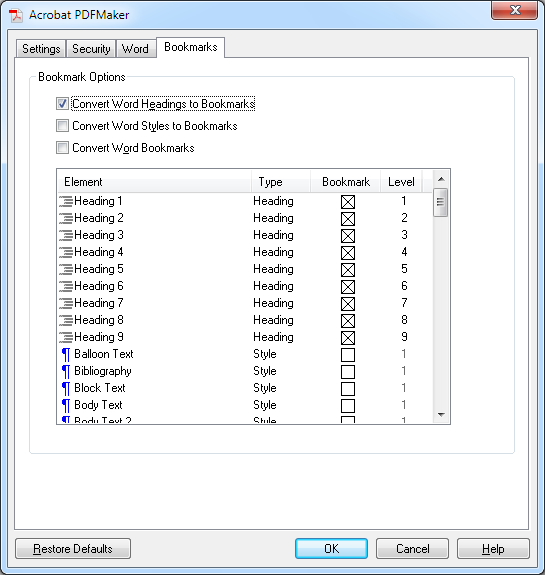Click the Heading 1 outline icon
Screen dimensions: 545x575
[x=66, y=201]
